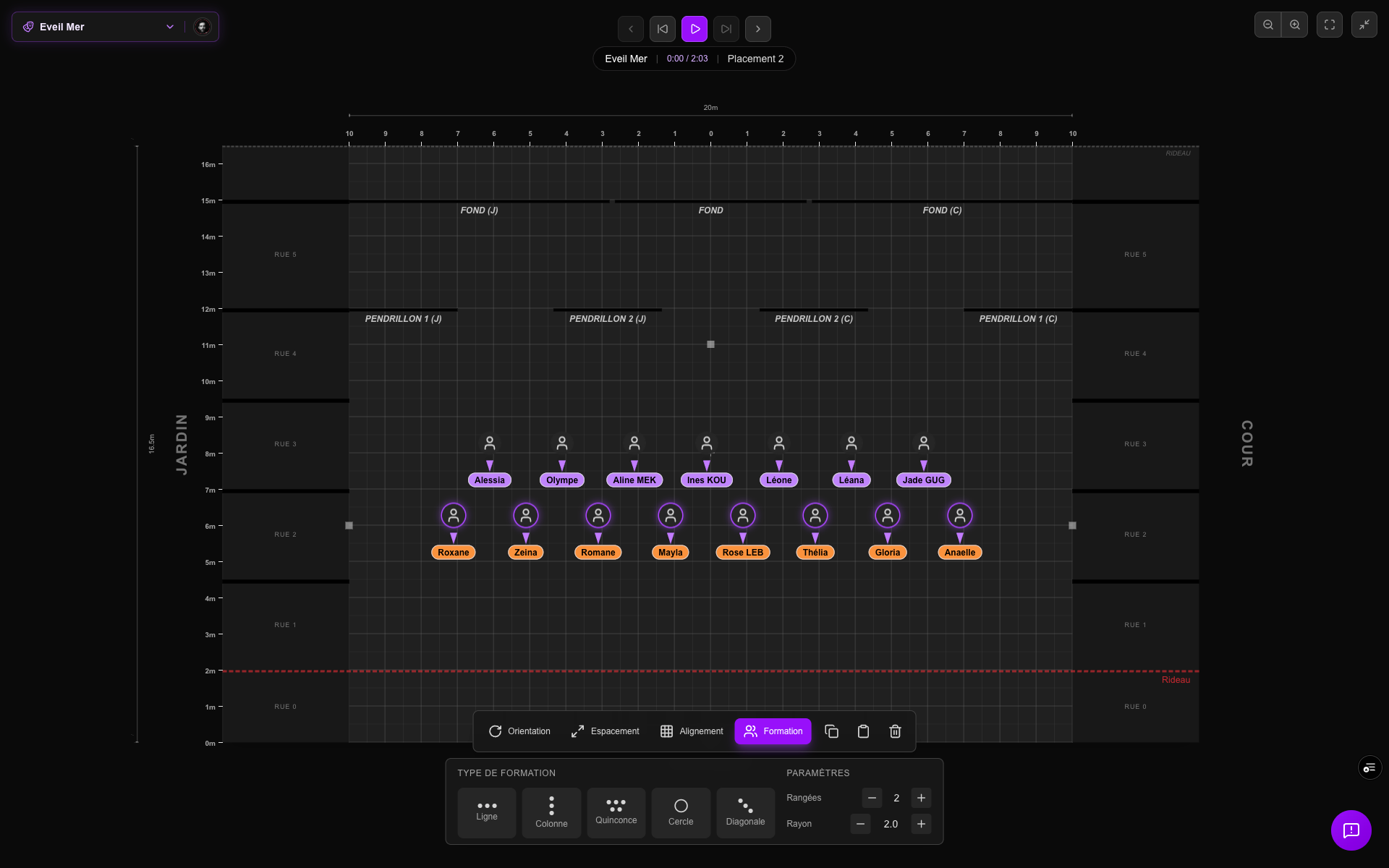Open the feedback chat bubble

pos(1351,830)
